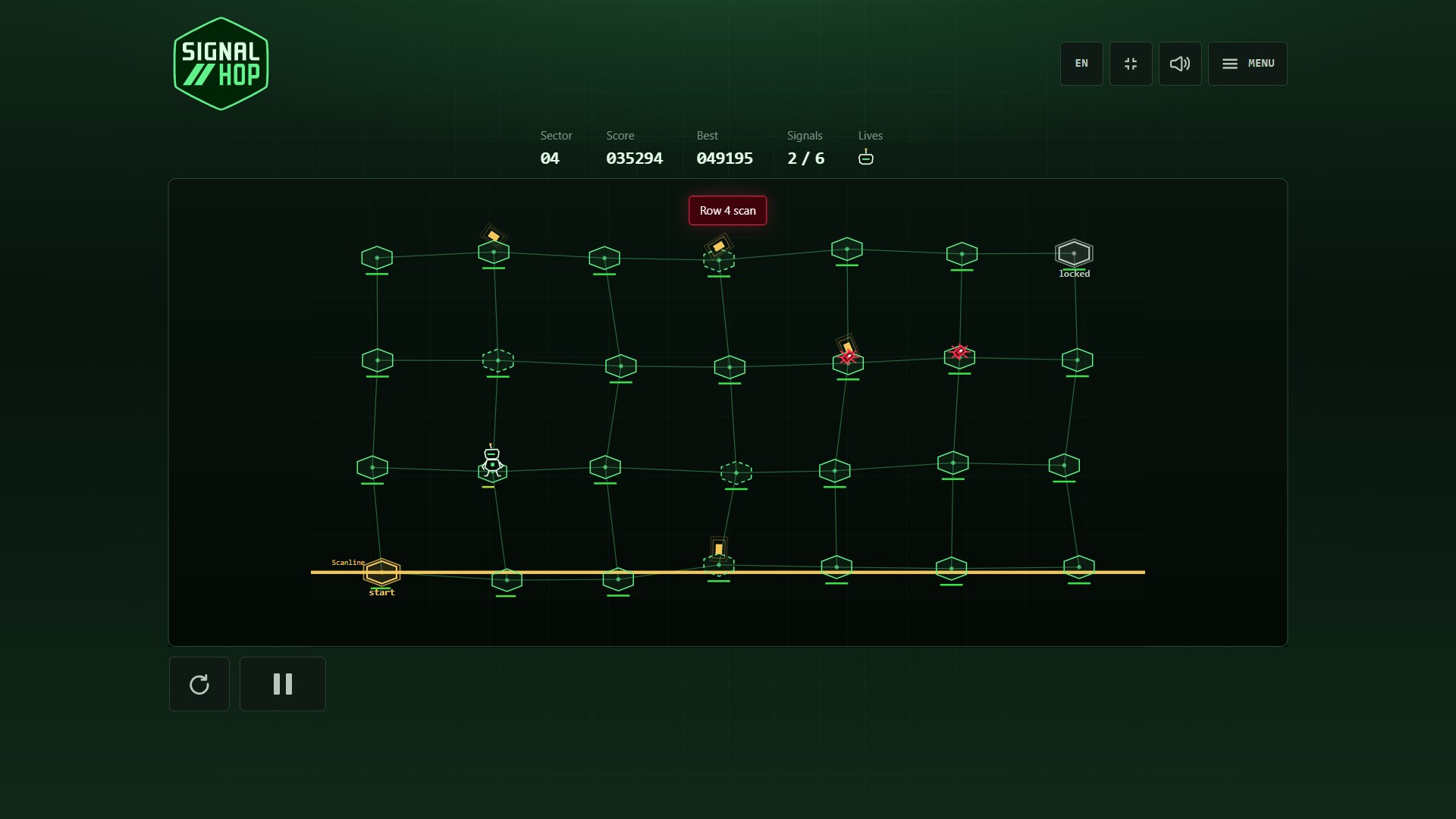Click the Signal Hop hexagon logo
1456x819 pixels.
pyautogui.click(x=221, y=64)
